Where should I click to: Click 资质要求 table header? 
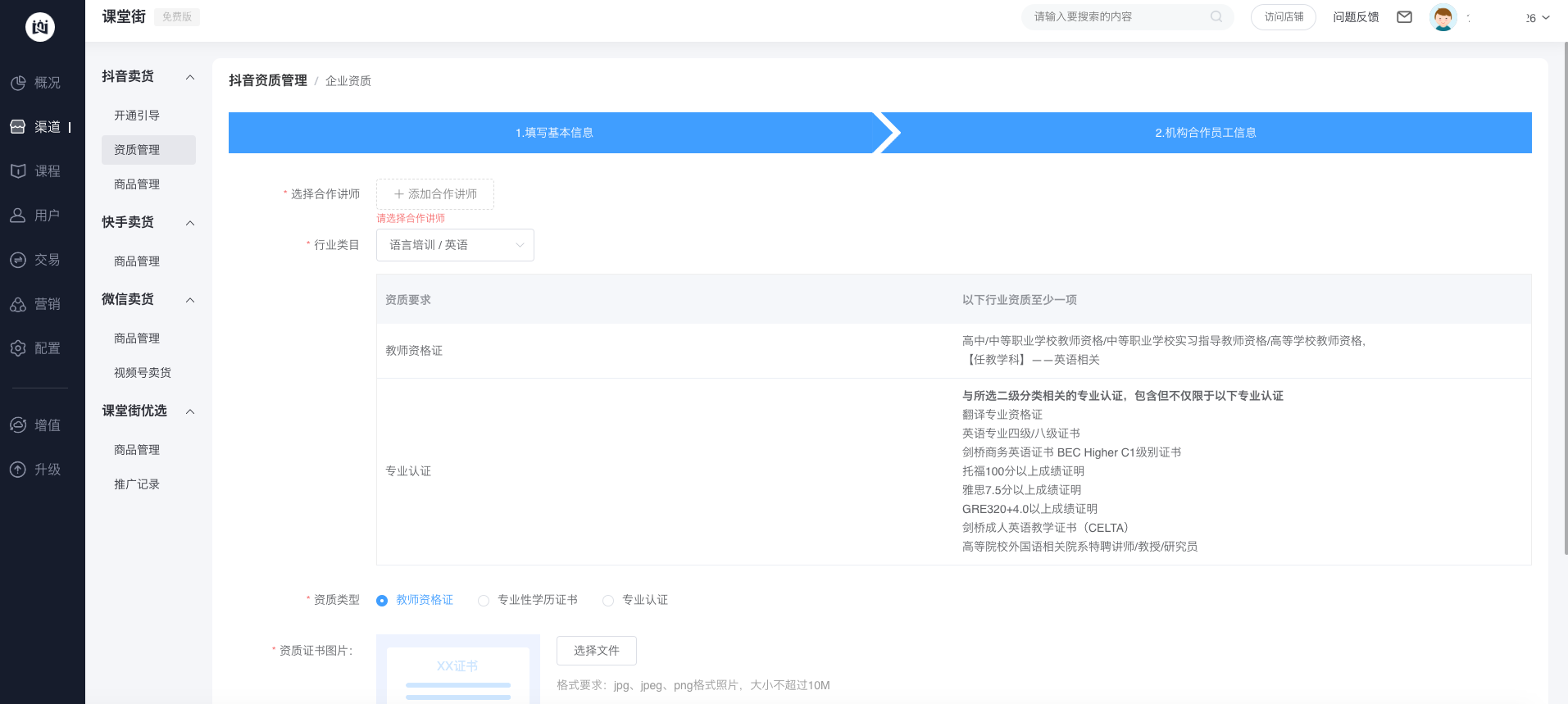click(x=408, y=300)
